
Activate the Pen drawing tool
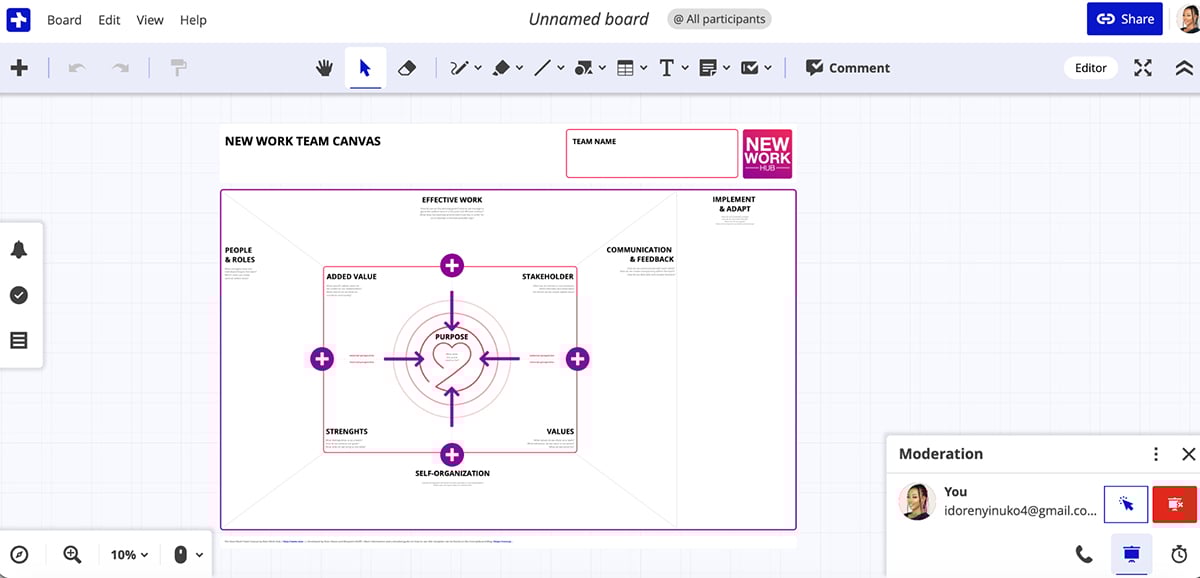point(460,67)
